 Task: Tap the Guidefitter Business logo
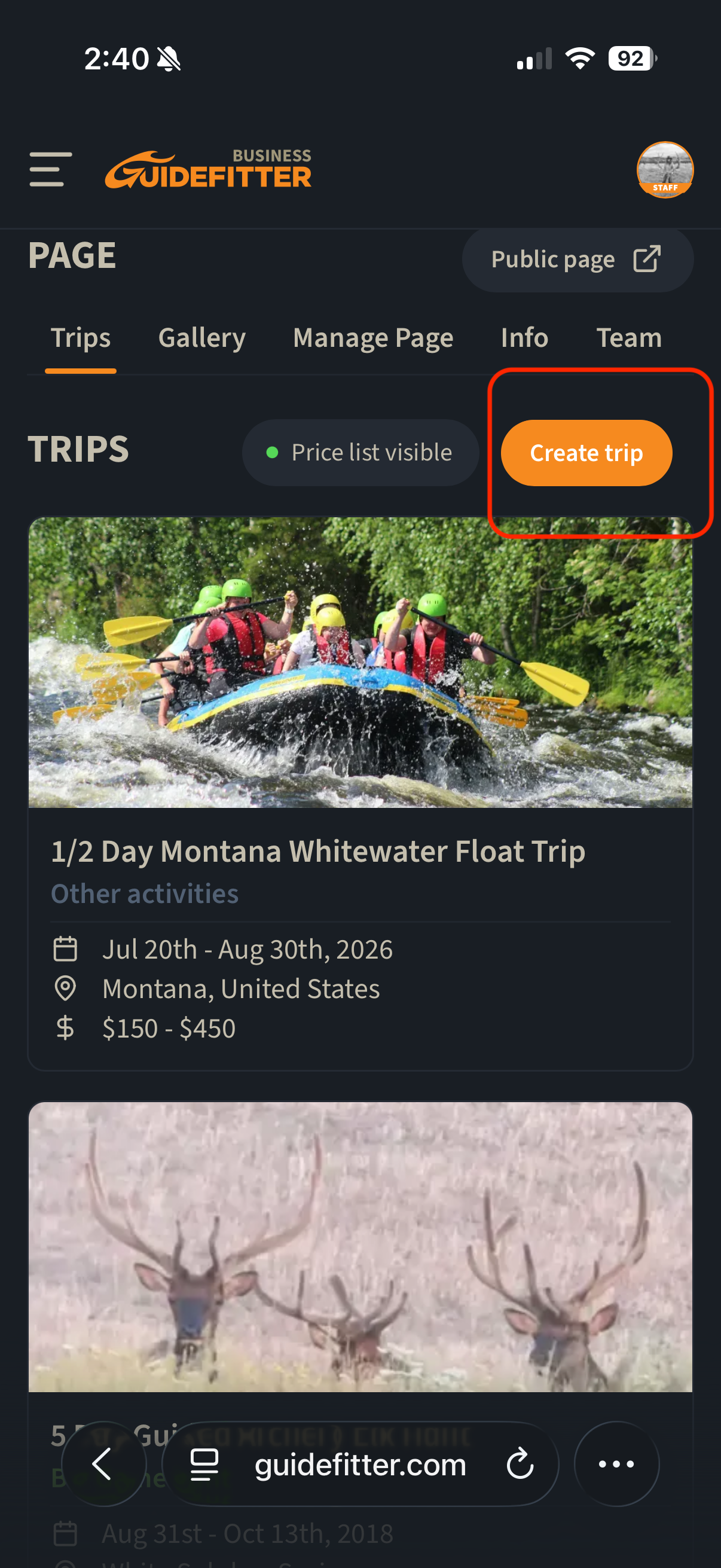click(208, 169)
